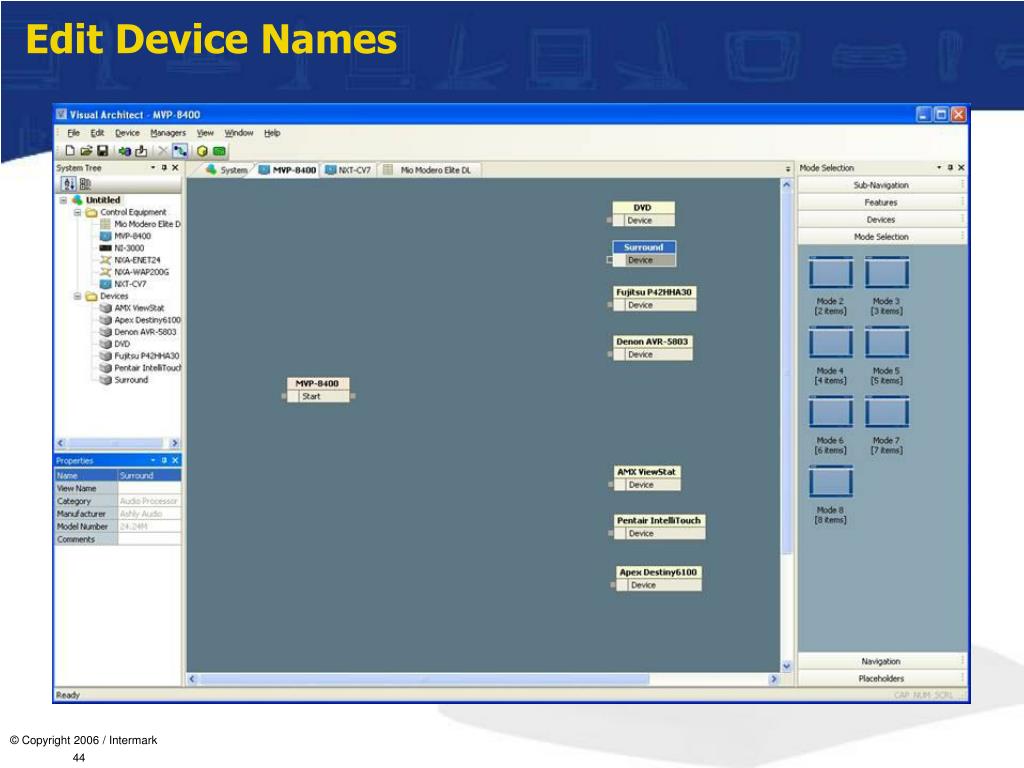Select the Mode 5 thumbnail
This screenshot has height=768, width=1024.
pos(887,342)
